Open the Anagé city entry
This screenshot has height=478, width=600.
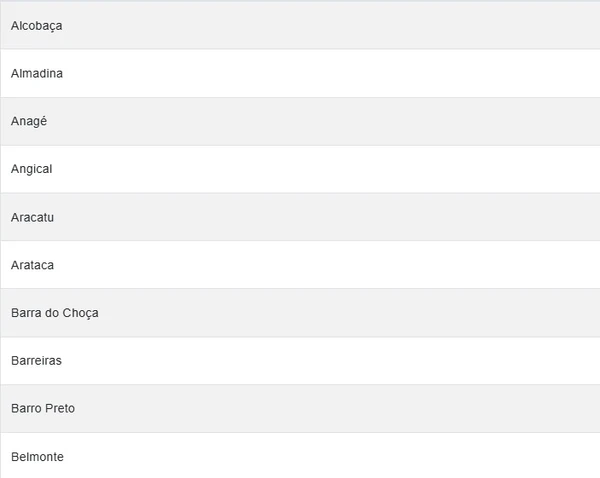29,121
